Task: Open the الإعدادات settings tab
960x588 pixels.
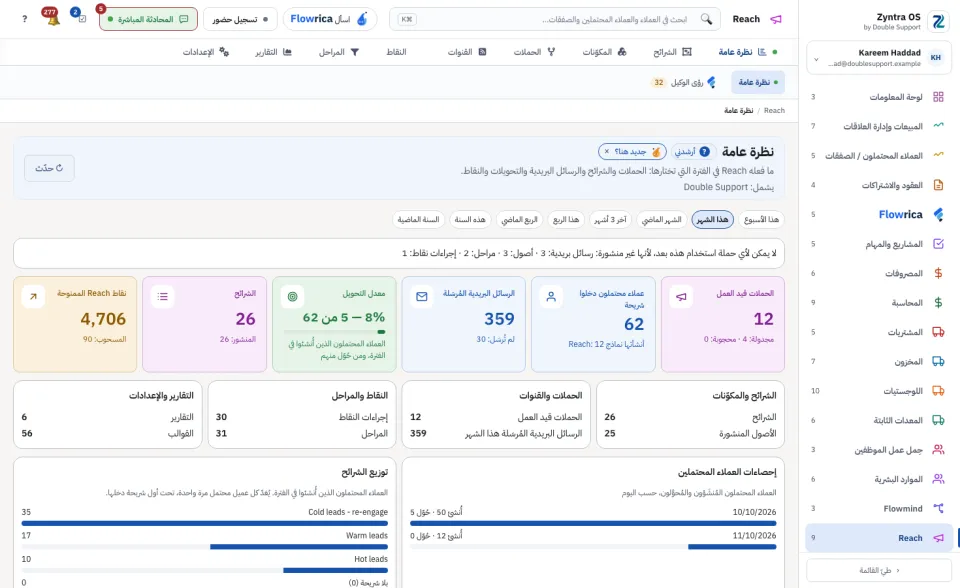Action: (x=206, y=52)
